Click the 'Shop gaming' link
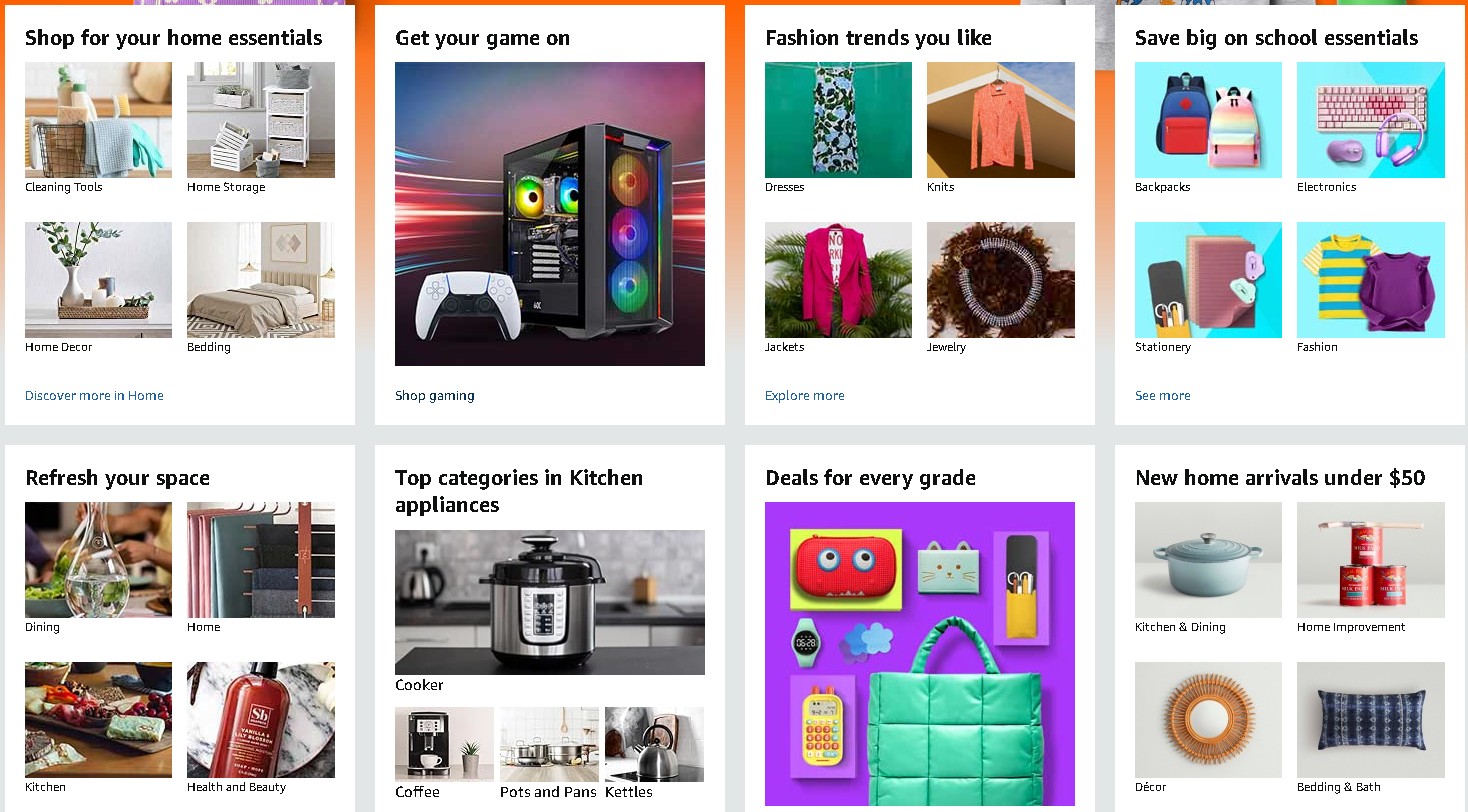The height and width of the screenshot is (812, 1468). point(435,396)
